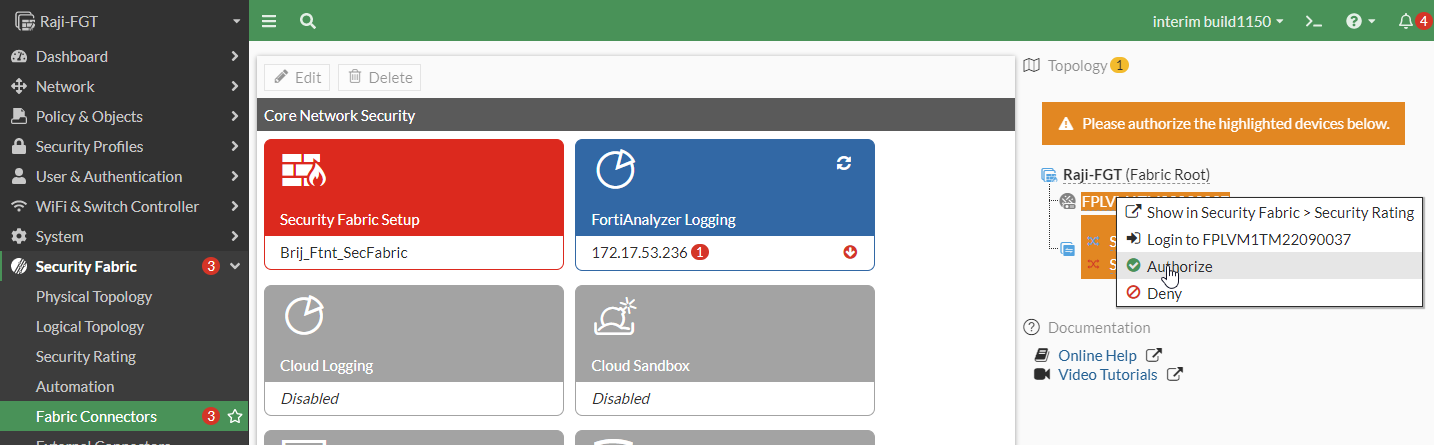
Task: Select the Security Fabric Setup card
Action: point(414,204)
